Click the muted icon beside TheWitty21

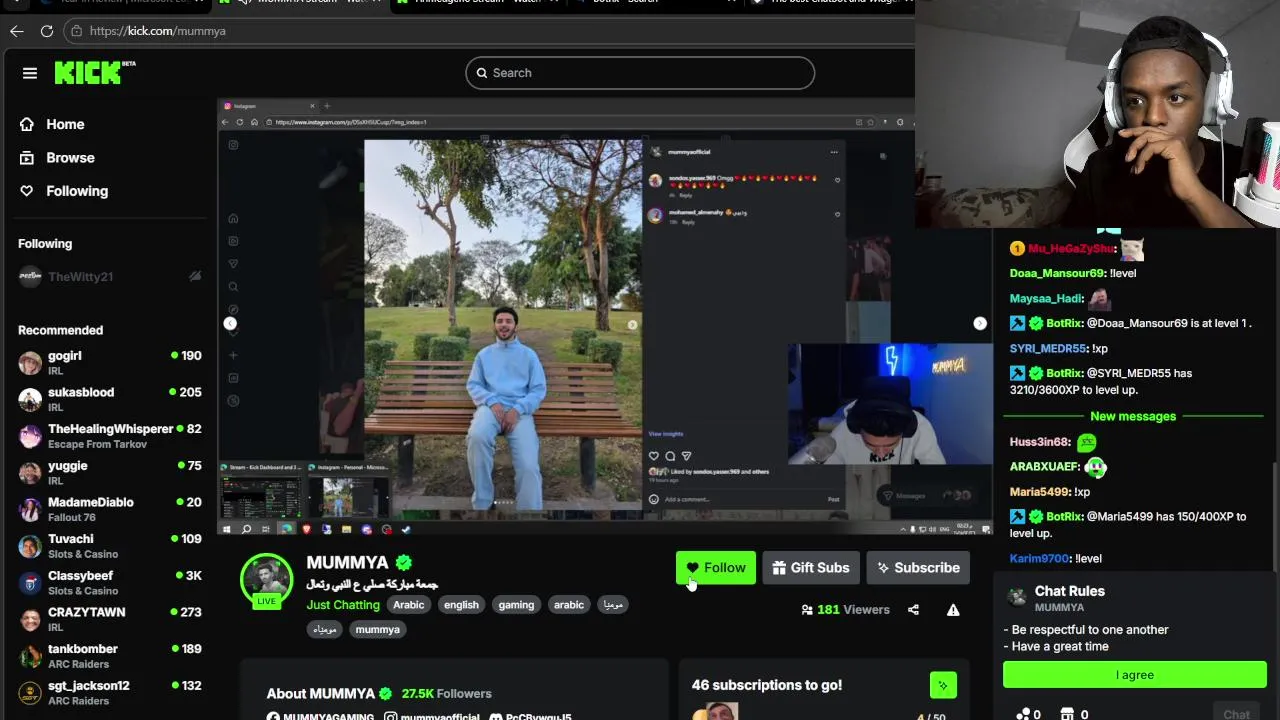(195, 276)
